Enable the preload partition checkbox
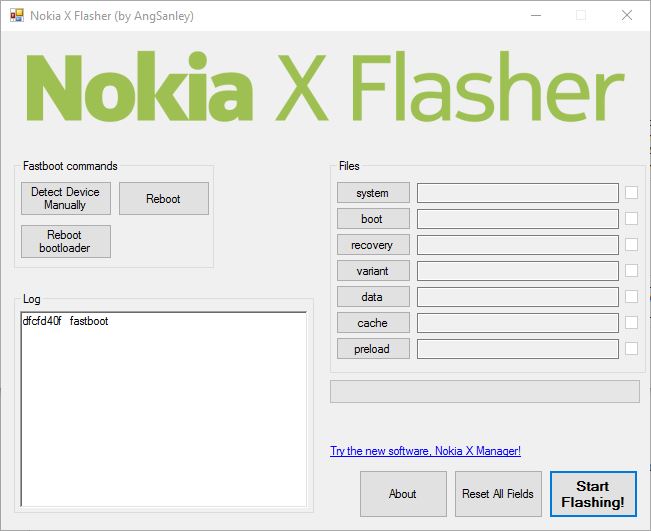This screenshot has width=651, height=531. click(x=631, y=348)
